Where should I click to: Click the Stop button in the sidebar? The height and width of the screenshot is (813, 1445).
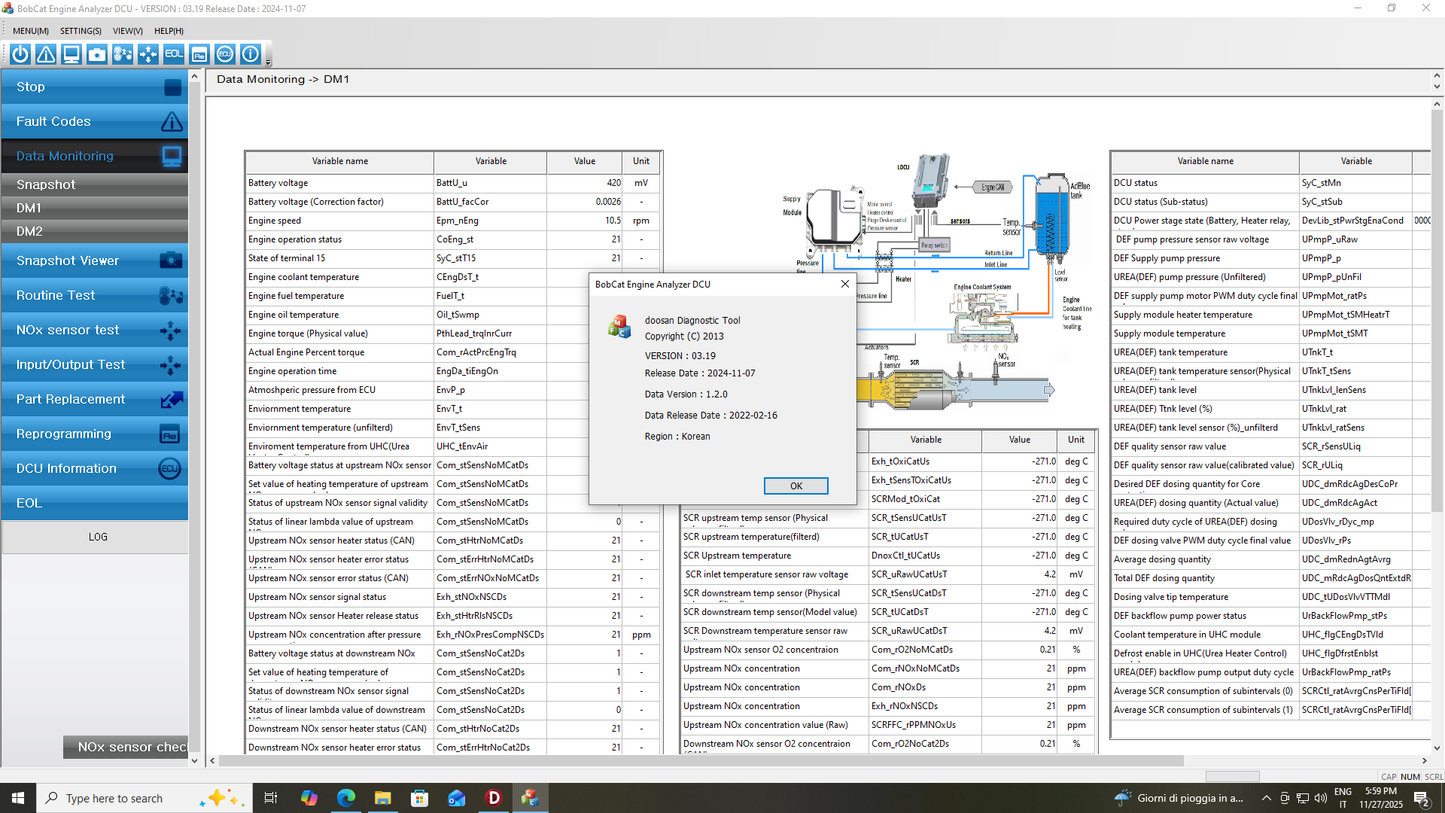click(94, 87)
